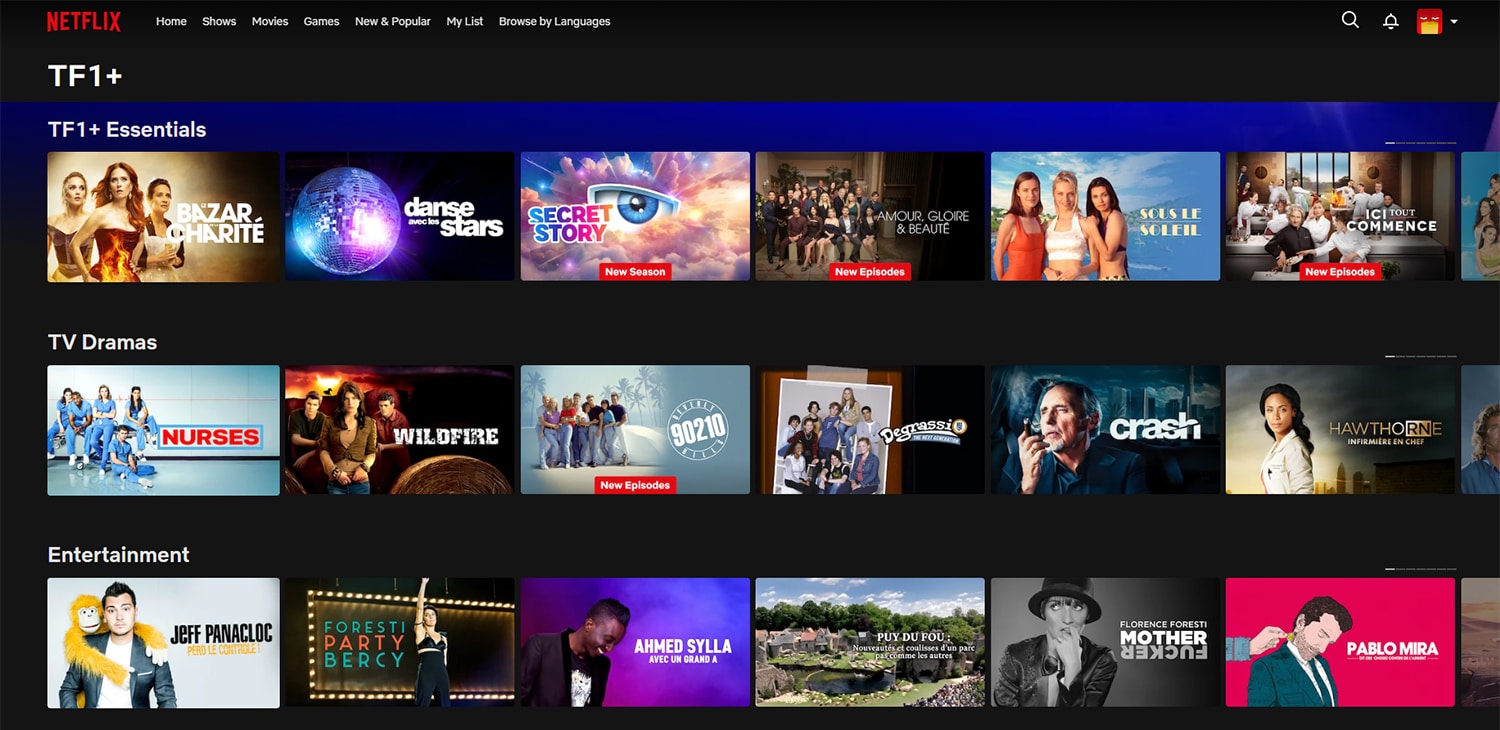The width and height of the screenshot is (1500, 730).
Task: Open Browse by Languages
Action: pyautogui.click(x=555, y=21)
